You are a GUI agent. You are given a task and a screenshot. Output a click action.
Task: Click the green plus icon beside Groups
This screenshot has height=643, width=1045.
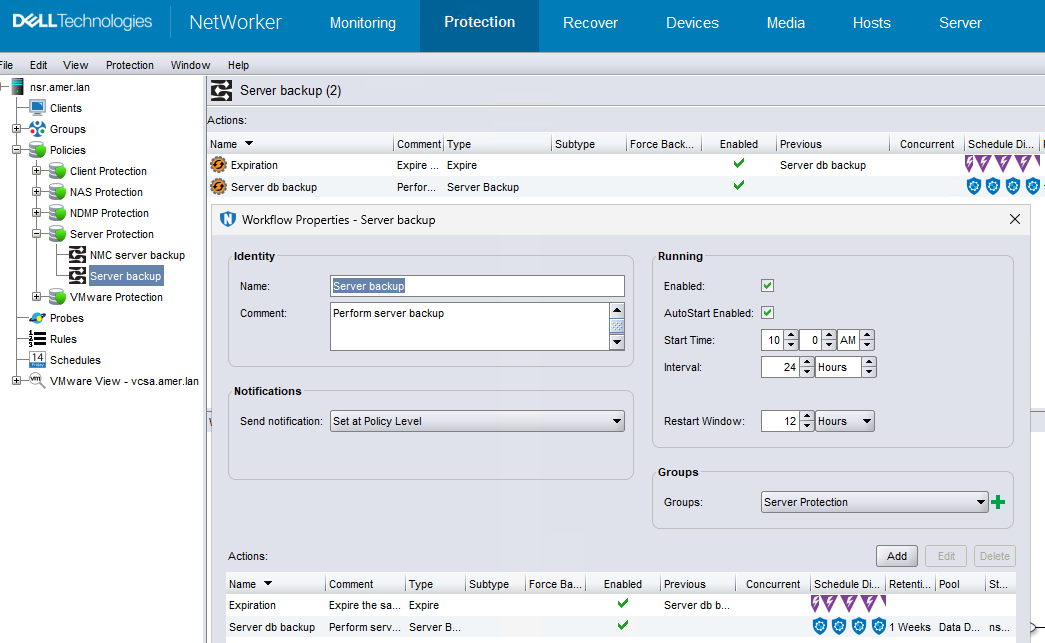998,502
